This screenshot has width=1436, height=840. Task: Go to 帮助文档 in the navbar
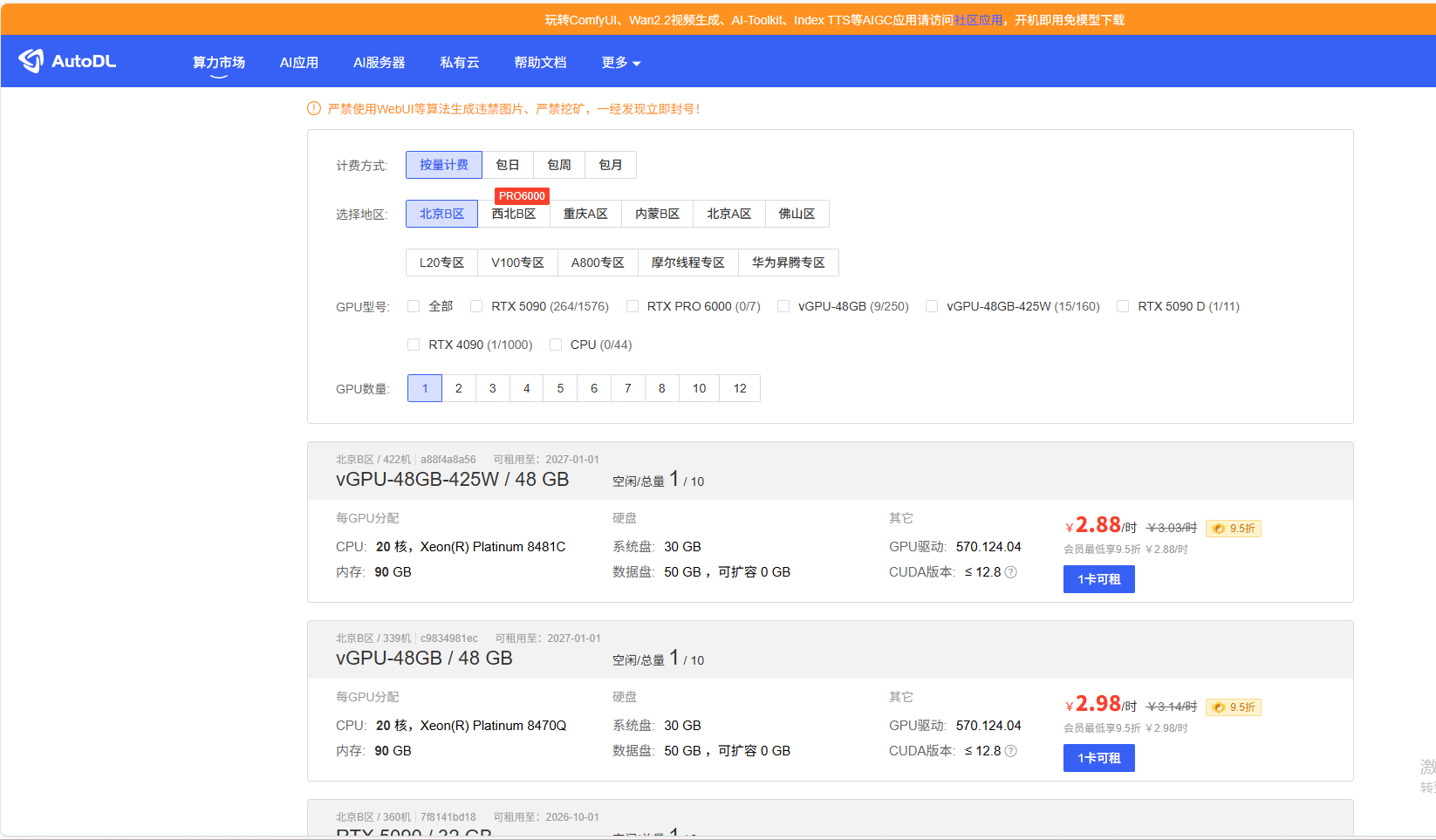(x=540, y=63)
